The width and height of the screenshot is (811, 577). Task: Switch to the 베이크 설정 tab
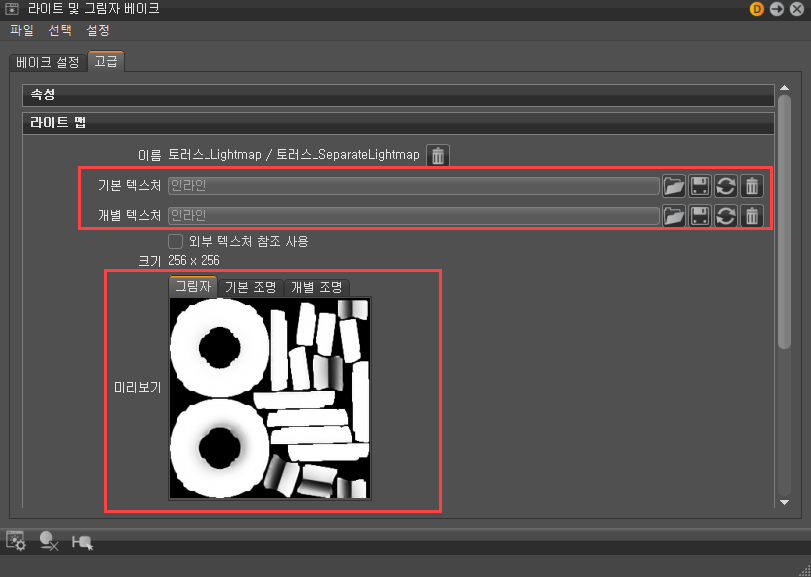pyautogui.click(x=47, y=61)
